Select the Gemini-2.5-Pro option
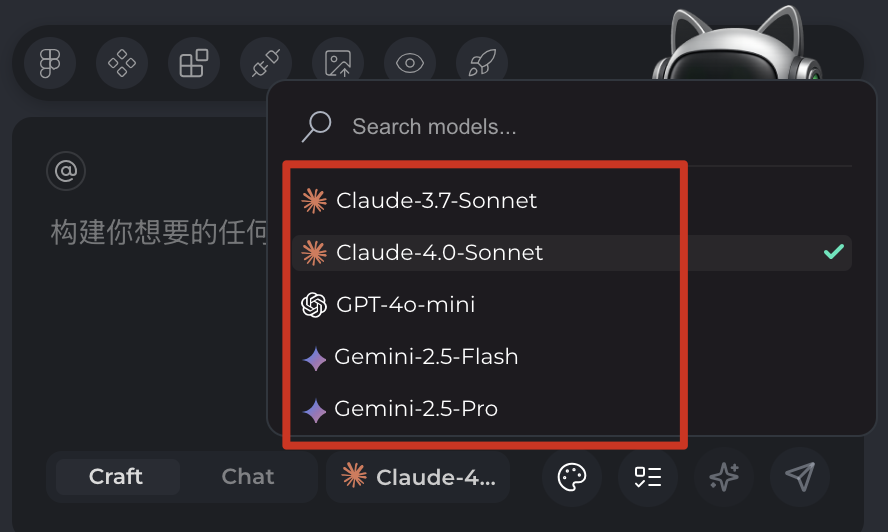Viewport: 888px width, 532px height. [x=416, y=409]
